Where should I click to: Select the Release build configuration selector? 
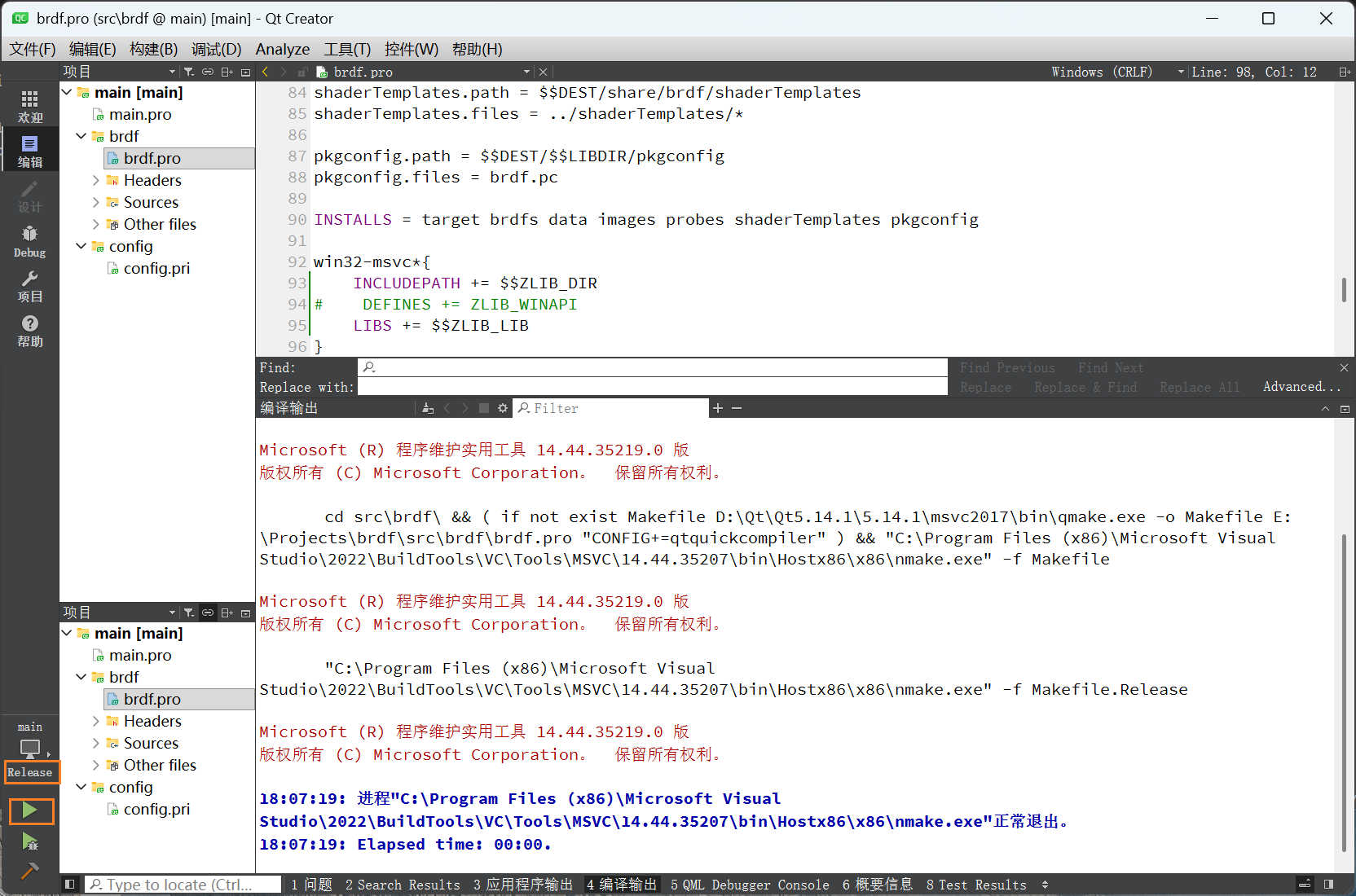point(30,772)
